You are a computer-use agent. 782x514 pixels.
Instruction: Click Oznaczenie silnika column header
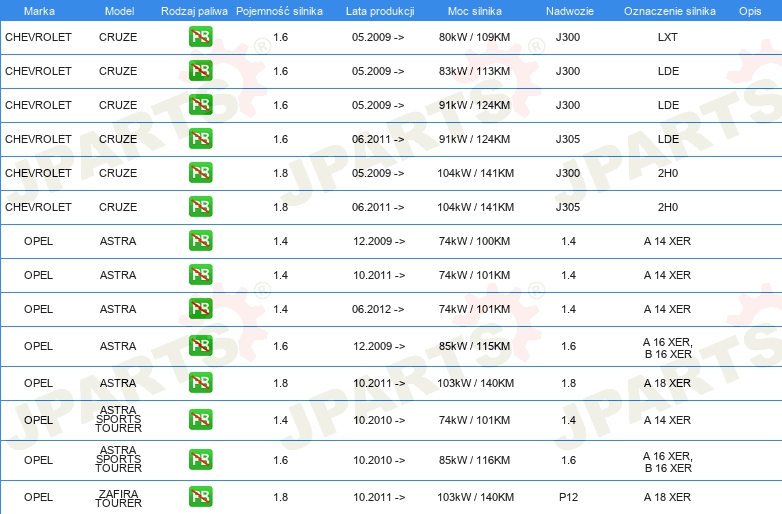[670, 11]
